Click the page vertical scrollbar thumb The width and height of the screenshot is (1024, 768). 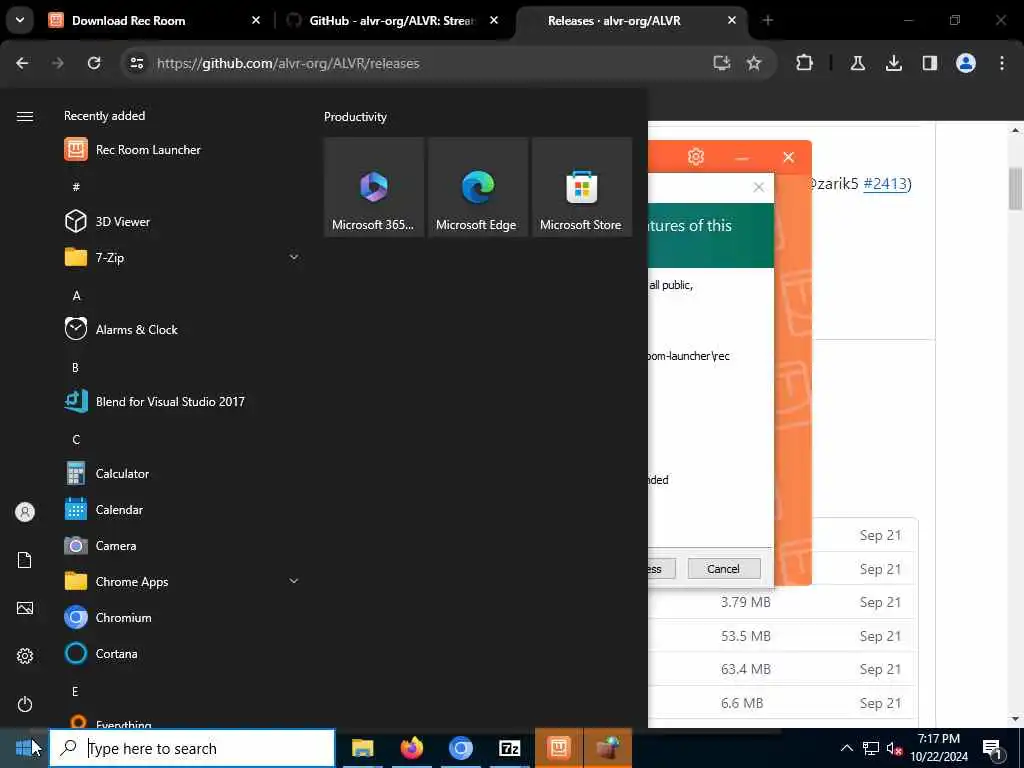1015,189
